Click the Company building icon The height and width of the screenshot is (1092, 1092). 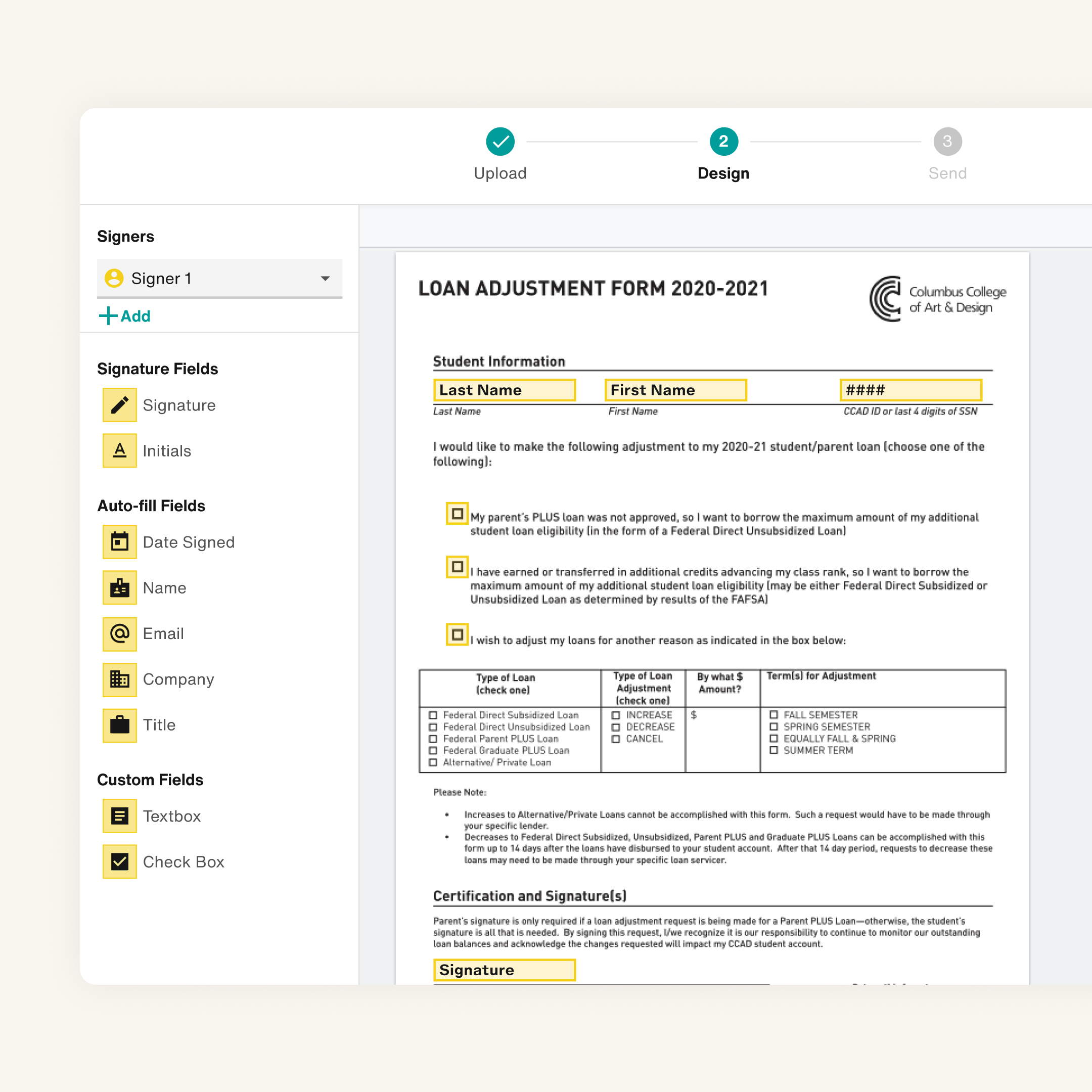(119, 679)
